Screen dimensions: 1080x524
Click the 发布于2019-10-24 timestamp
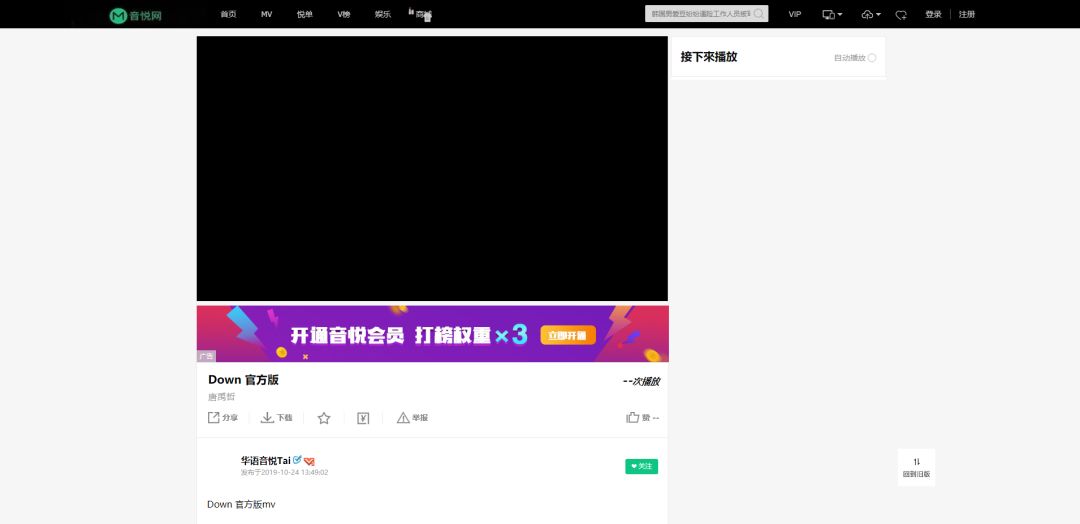[284, 472]
